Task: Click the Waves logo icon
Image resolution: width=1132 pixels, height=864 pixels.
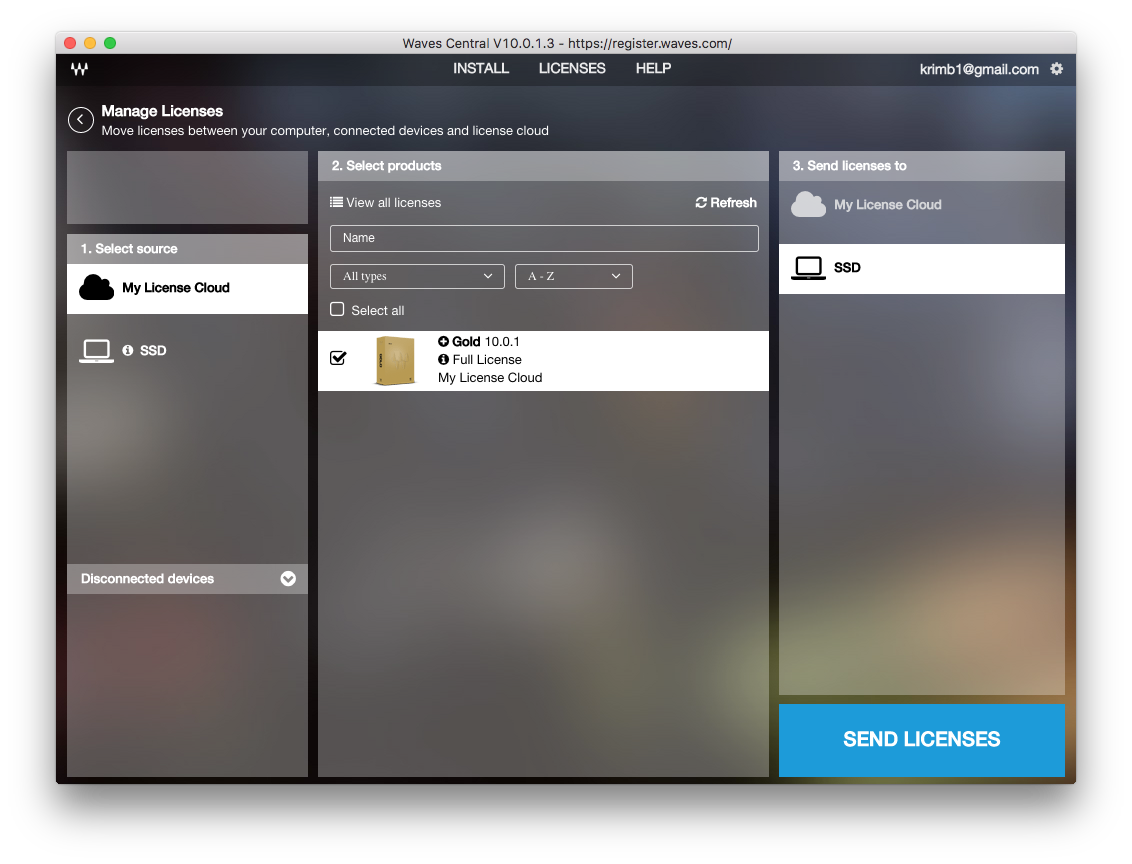Action: [79, 69]
